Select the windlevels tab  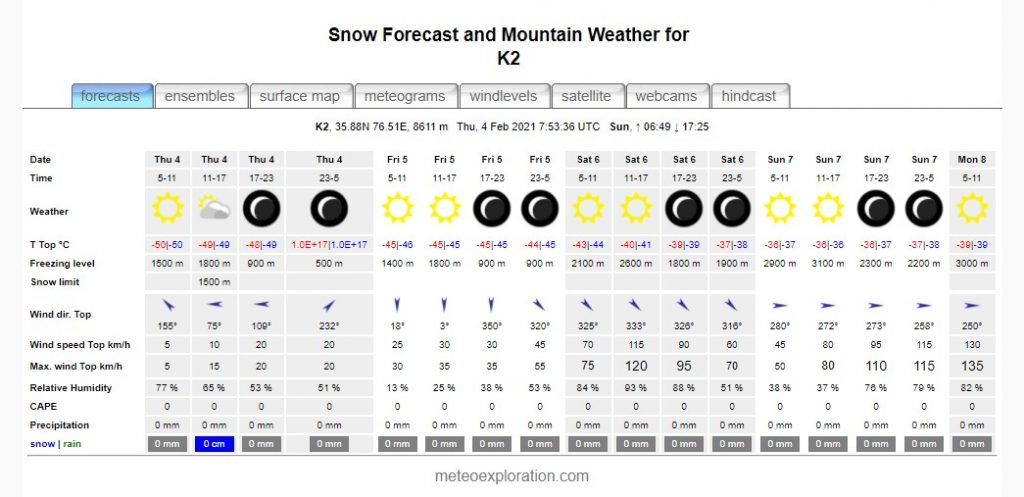[x=504, y=96]
